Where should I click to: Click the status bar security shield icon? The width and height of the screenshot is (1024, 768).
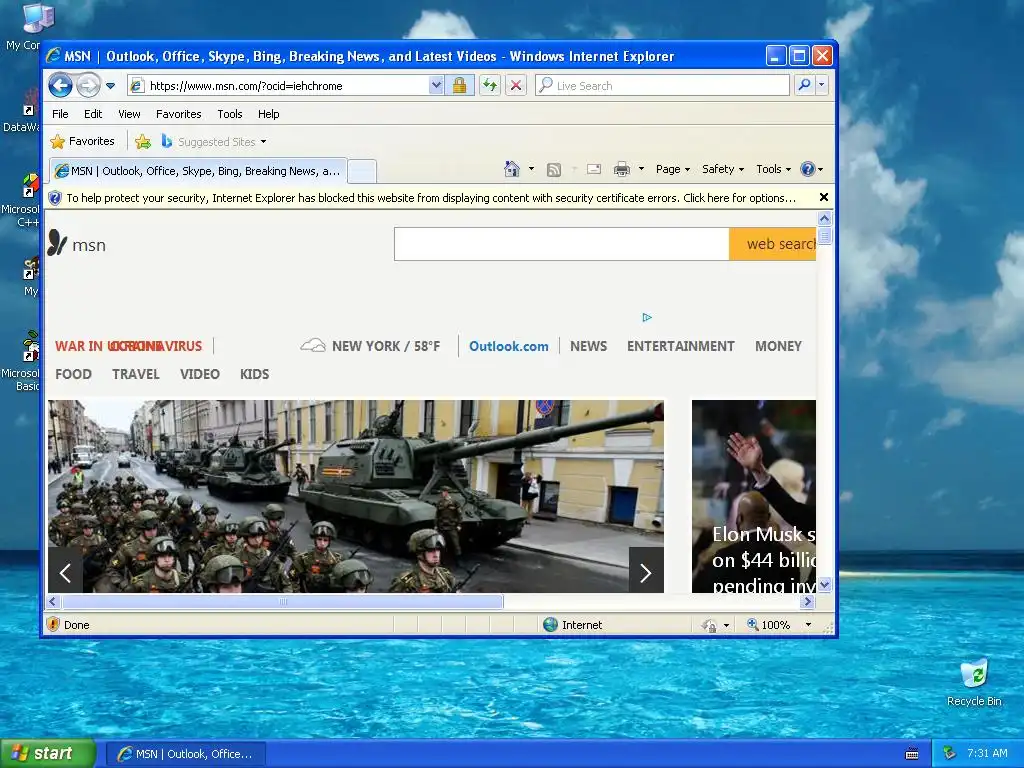pos(54,624)
